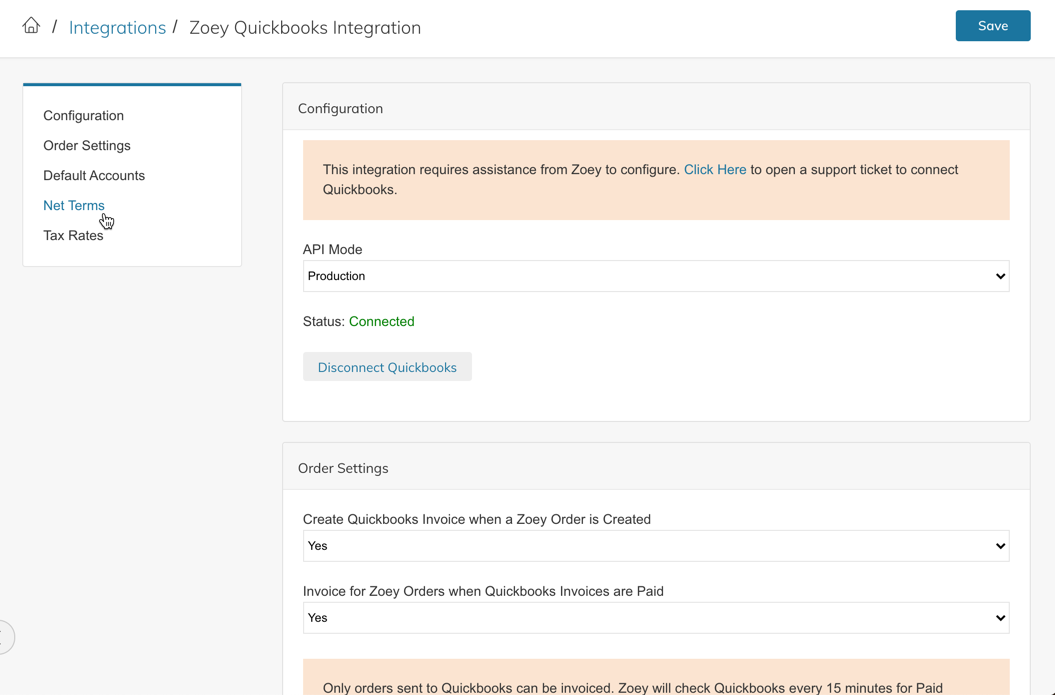1055x695 pixels.
Task: Save the Quickbooks integration settings
Action: pos(992,26)
